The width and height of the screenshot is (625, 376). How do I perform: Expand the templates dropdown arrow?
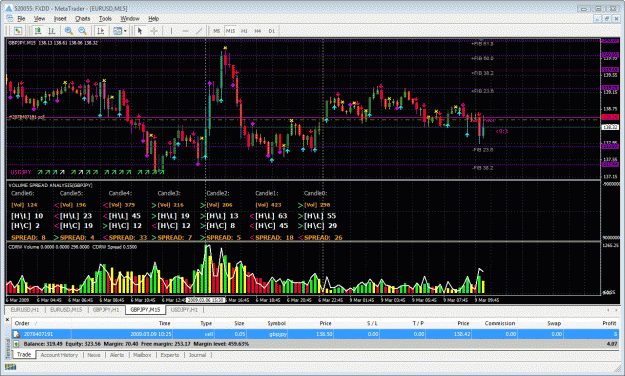(x=125, y=31)
